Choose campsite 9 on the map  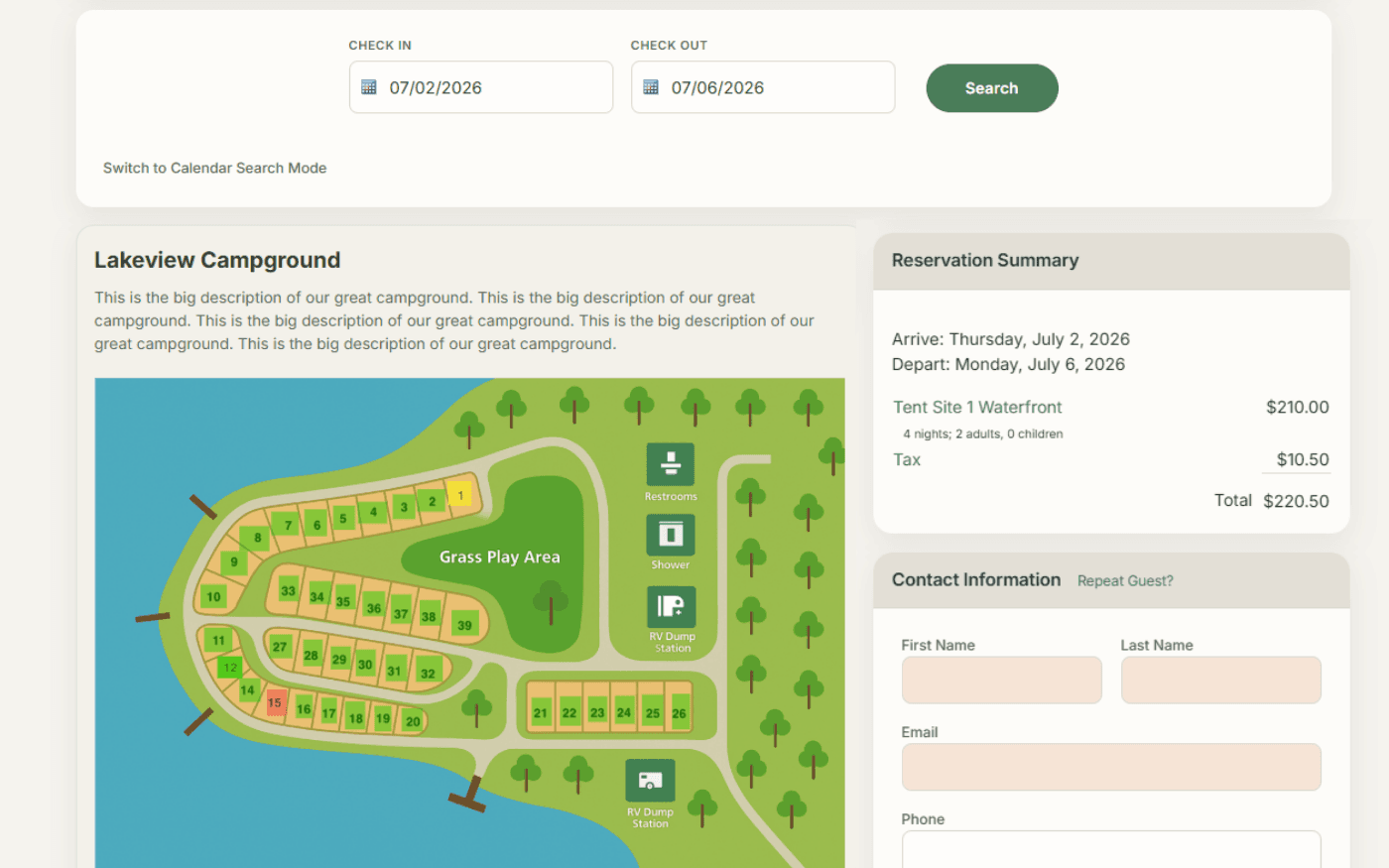pyautogui.click(x=234, y=561)
